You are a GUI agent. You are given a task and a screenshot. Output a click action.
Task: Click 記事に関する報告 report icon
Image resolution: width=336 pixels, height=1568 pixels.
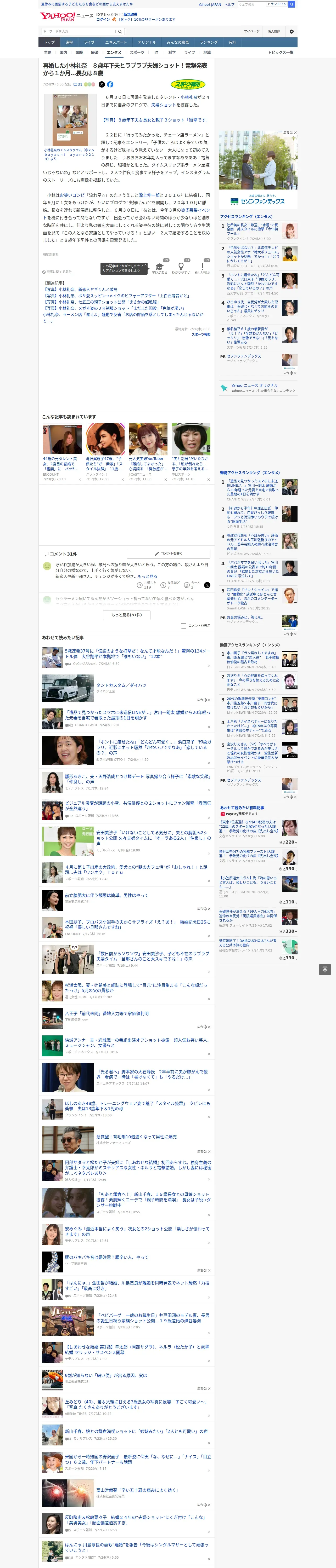coord(57,272)
